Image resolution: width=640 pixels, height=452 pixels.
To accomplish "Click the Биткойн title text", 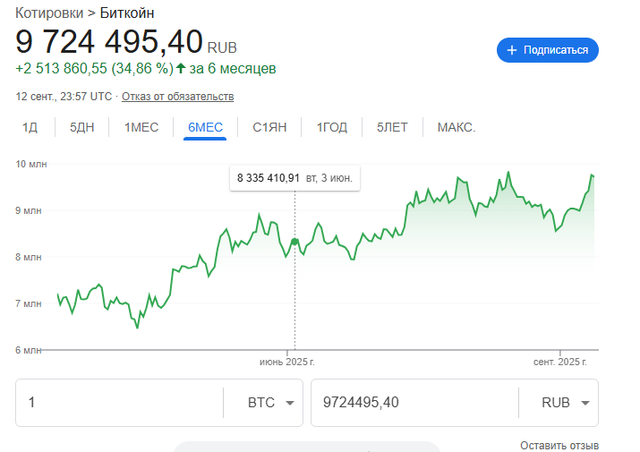I will 127,13.
